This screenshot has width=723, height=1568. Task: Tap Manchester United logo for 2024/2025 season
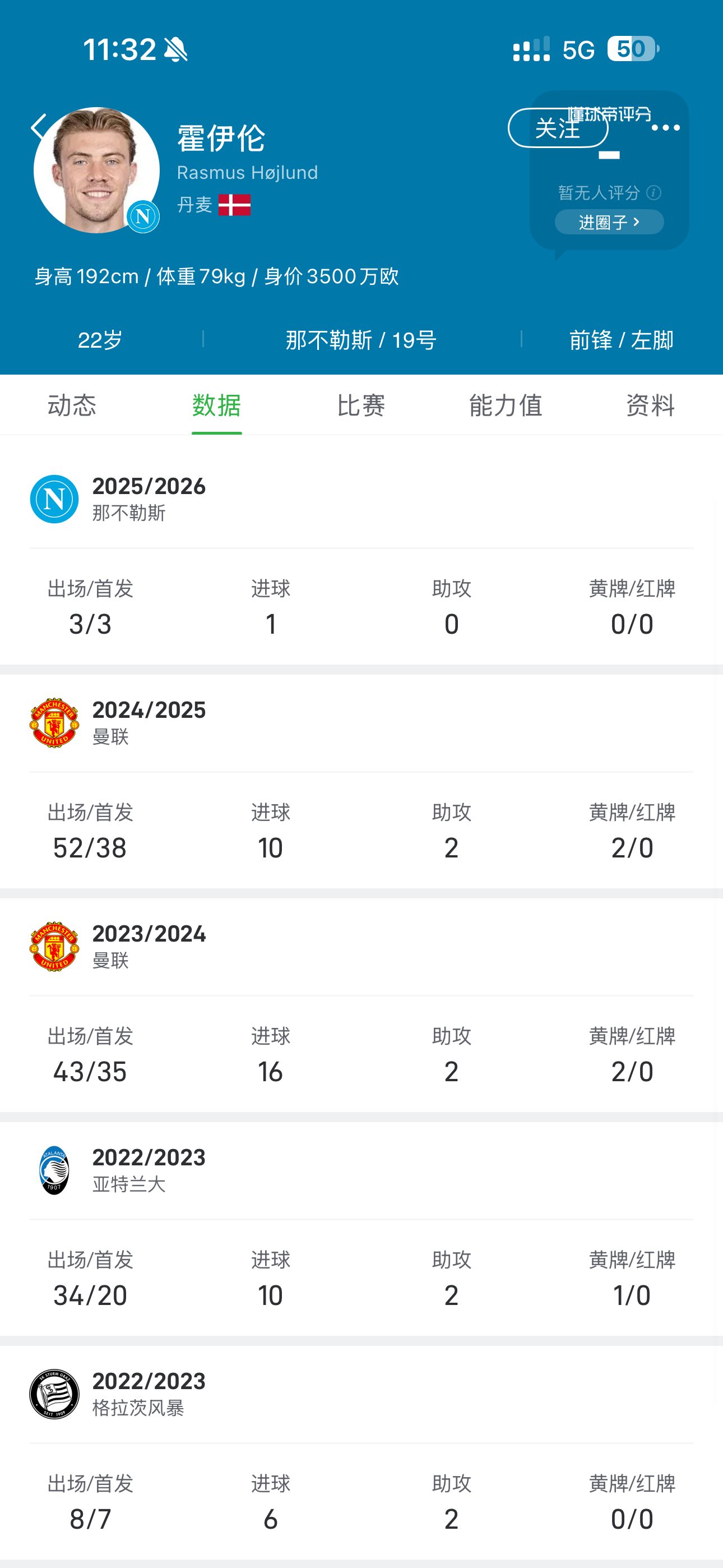[54, 722]
